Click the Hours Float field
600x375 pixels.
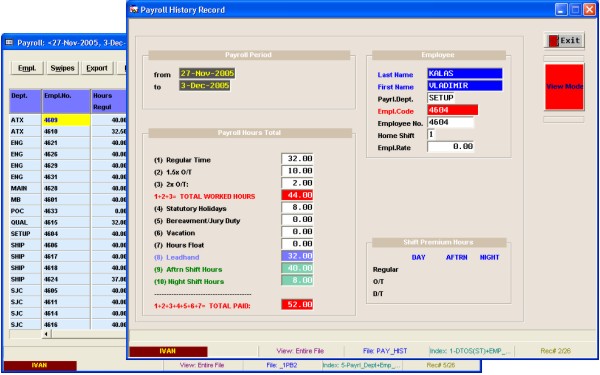tap(297, 244)
